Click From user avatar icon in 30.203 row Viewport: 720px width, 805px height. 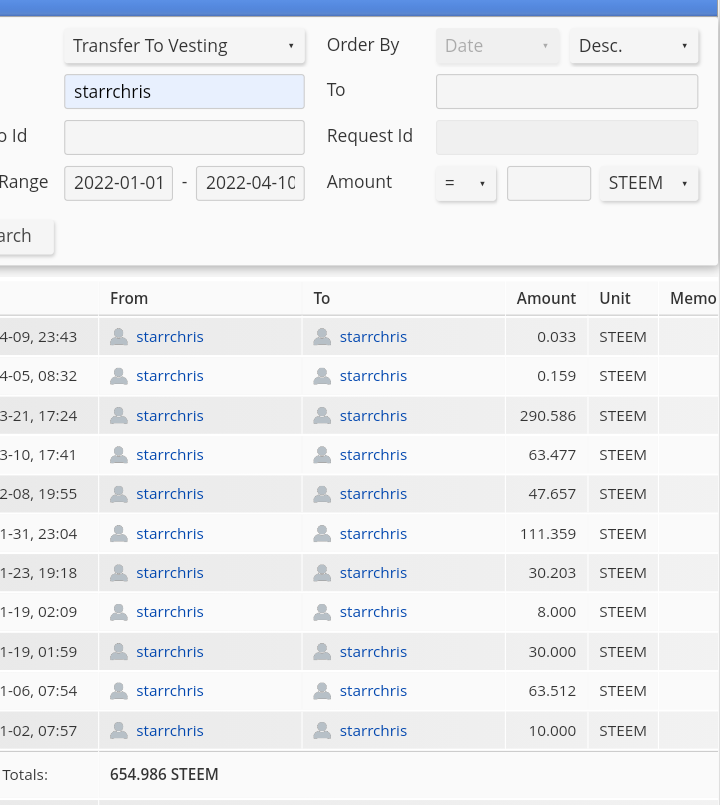click(x=119, y=573)
